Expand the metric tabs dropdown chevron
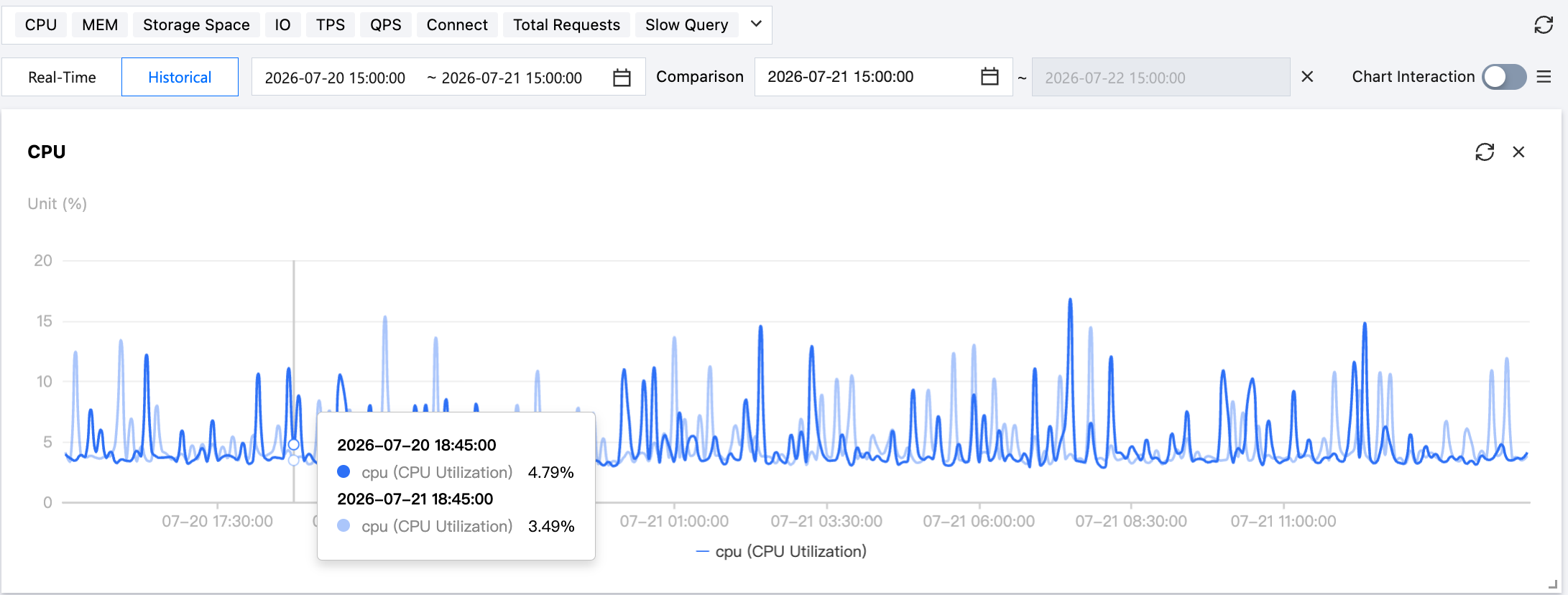 [x=756, y=24]
